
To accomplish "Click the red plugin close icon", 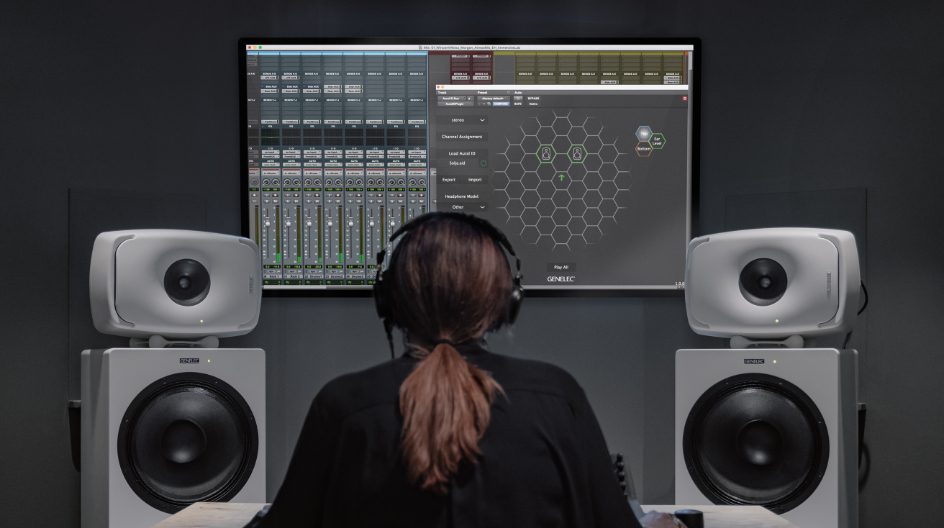I will tap(685, 98).
